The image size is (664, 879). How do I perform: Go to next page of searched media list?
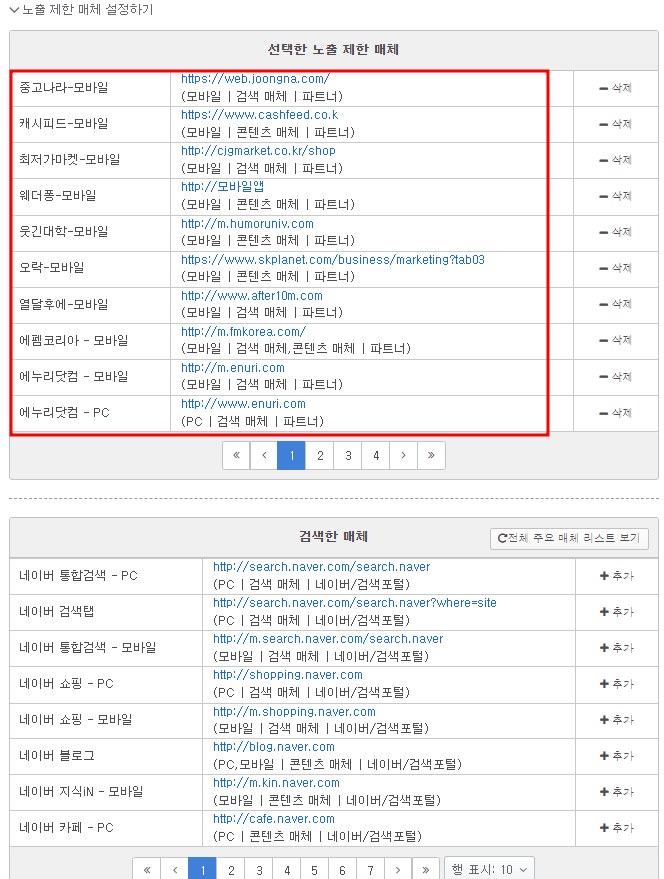(398, 870)
